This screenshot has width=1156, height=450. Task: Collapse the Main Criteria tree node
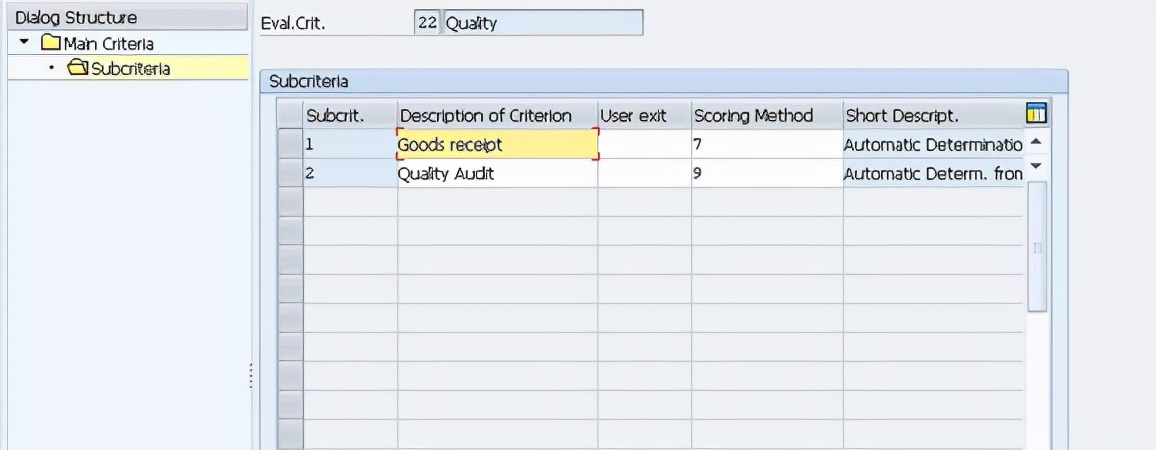pyautogui.click(x=24, y=43)
